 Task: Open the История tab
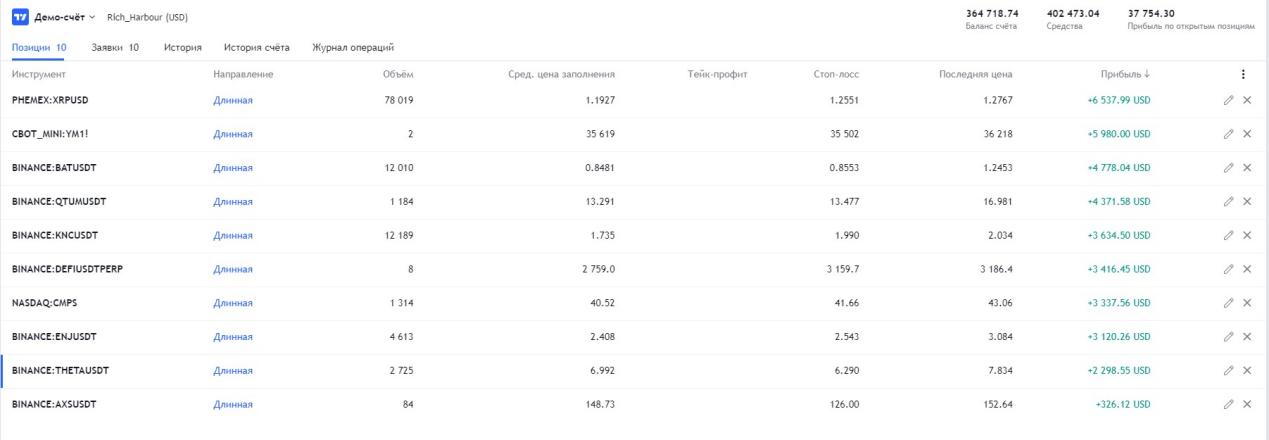click(183, 47)
